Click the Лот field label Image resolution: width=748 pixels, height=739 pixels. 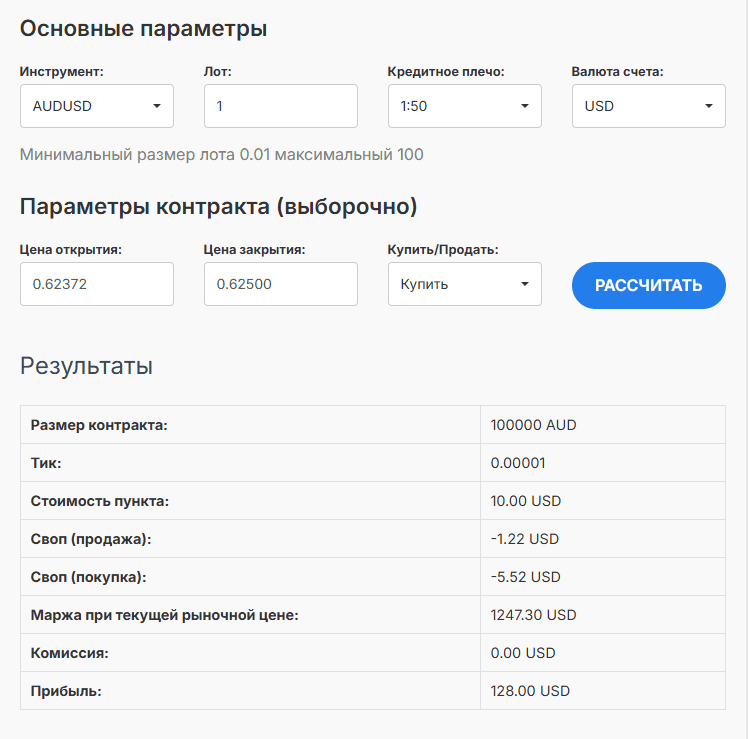tap(218, 72)
